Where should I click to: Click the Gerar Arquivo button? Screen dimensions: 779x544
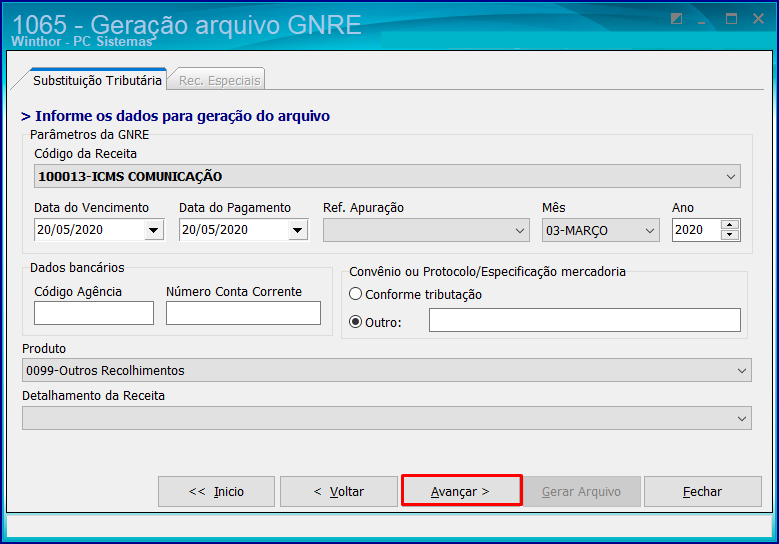581,491
